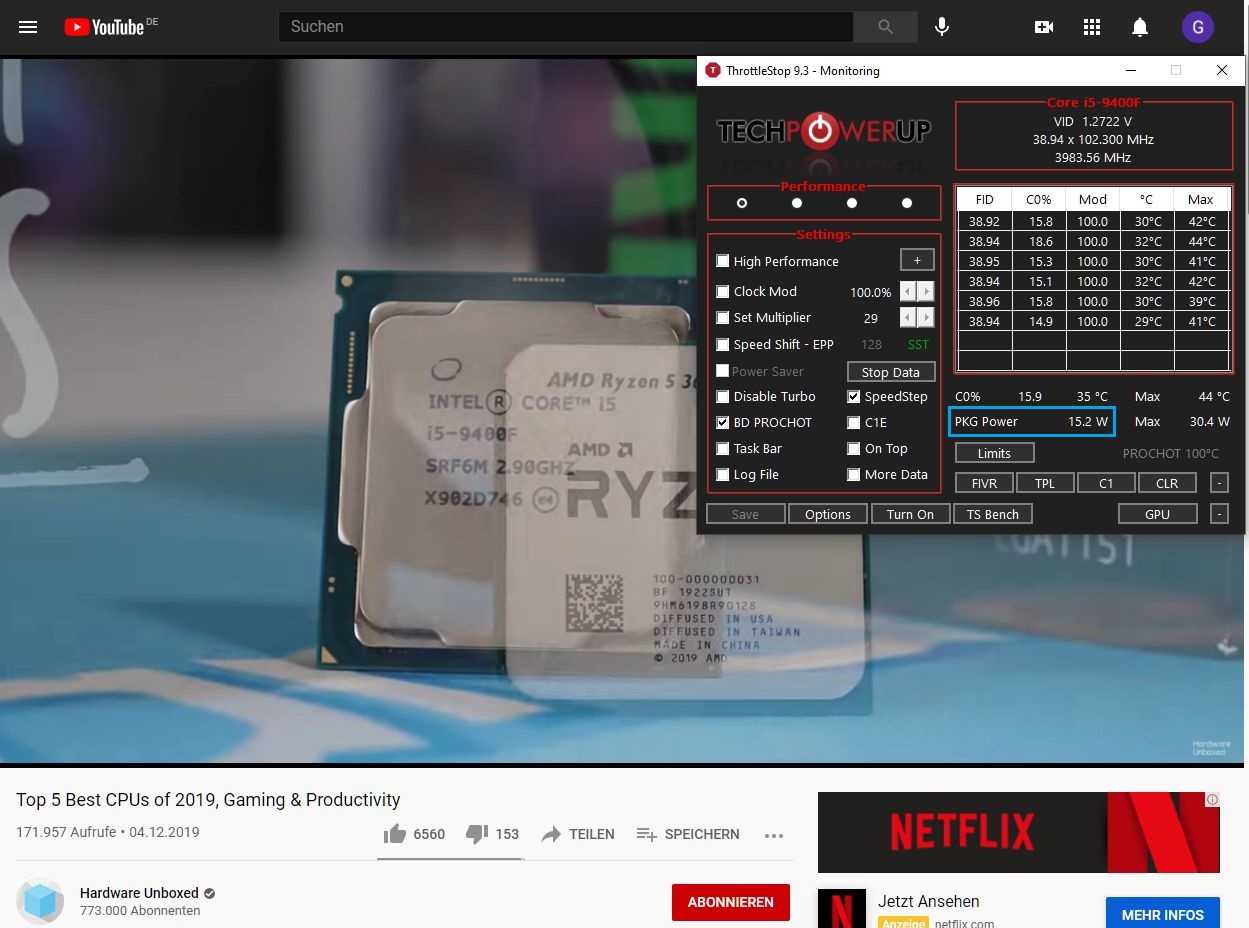Click the ad info icon on Netflix banner
Screen dimensions: 1249x928
[x=1212, y=800]
